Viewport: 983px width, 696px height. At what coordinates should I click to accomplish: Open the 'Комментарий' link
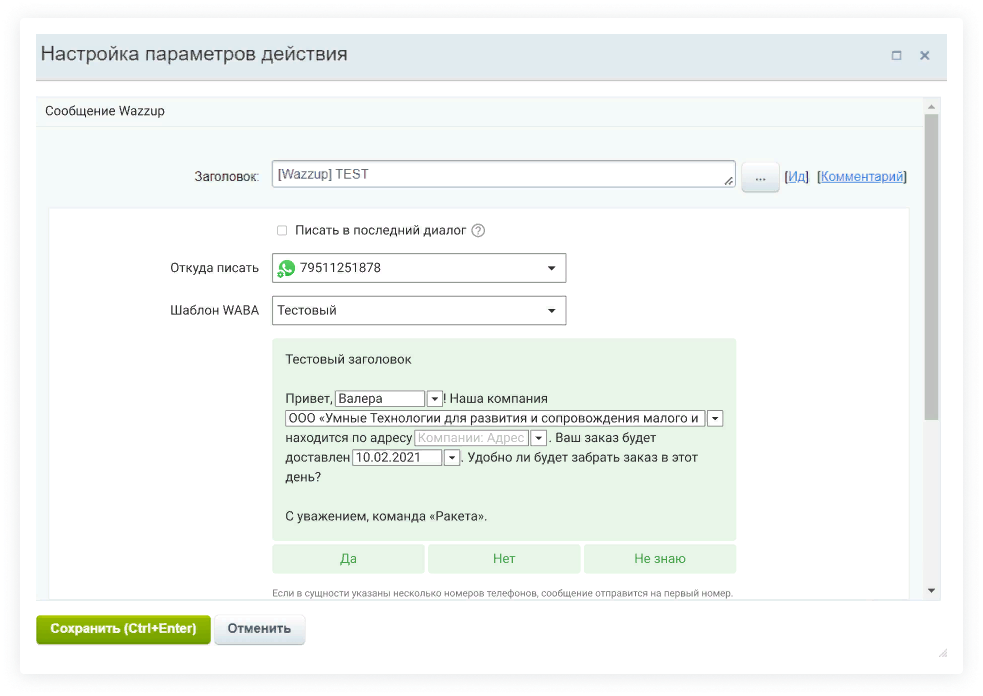861,177
